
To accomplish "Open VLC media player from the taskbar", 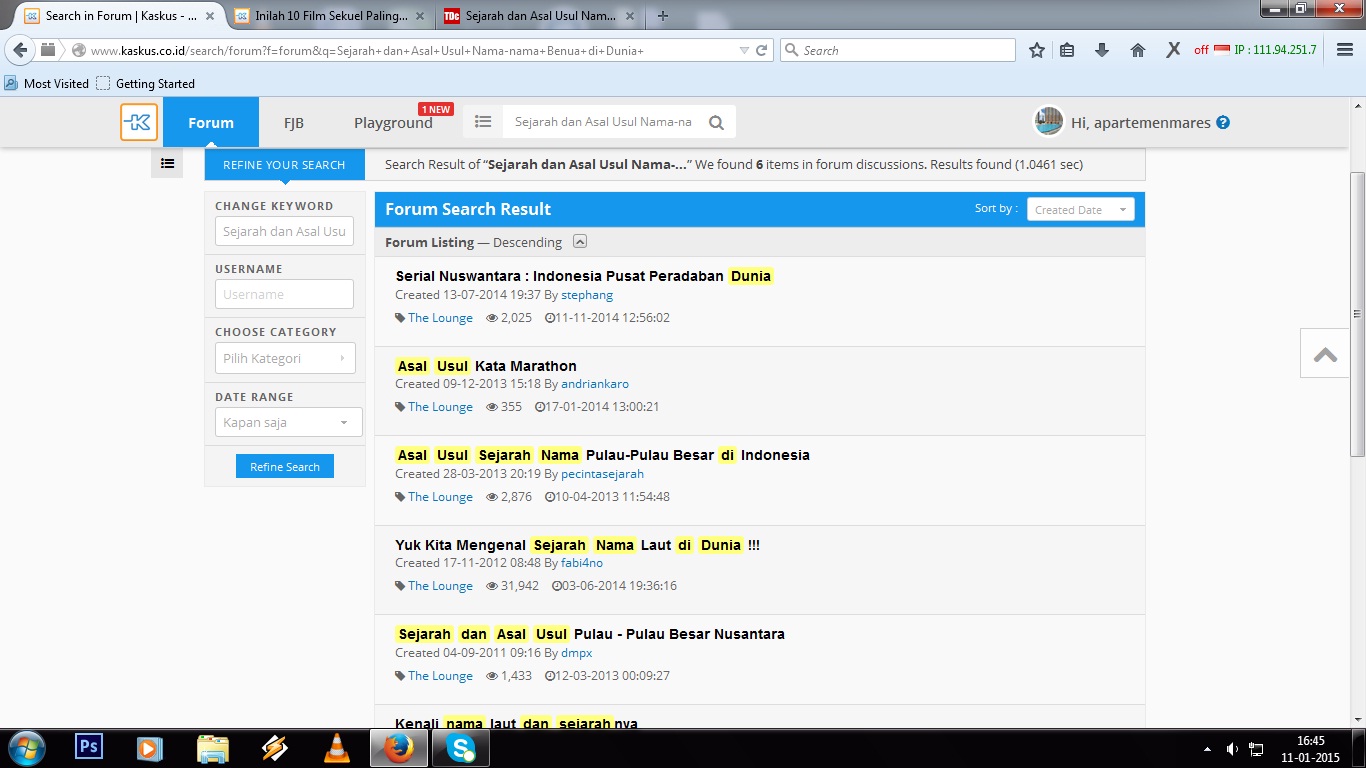I will click(x=338, y=747).
